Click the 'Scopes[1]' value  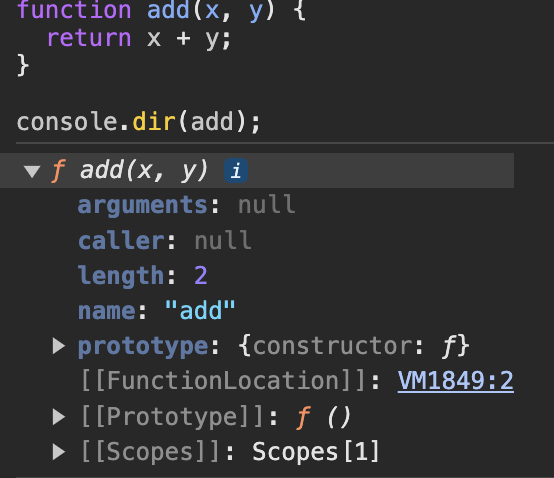[x=316, y=452]
